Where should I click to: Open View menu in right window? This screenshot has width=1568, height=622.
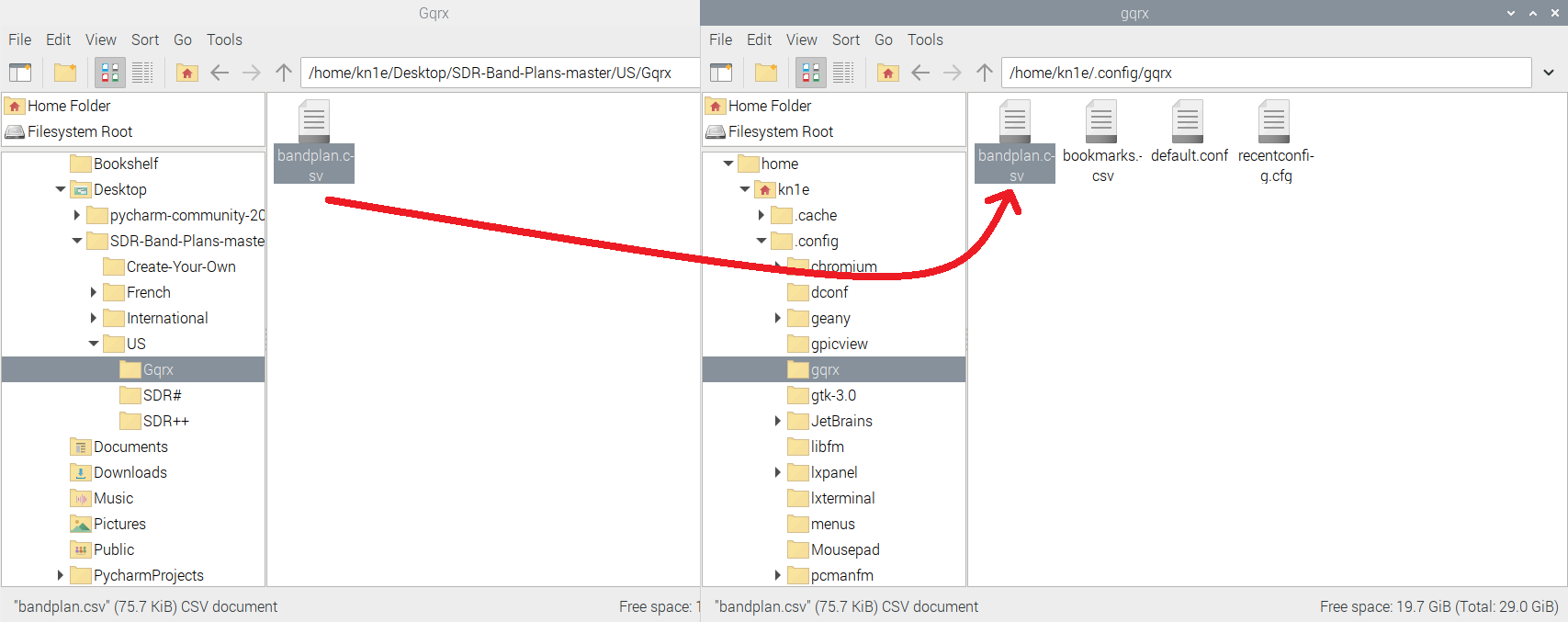coord(802,40)
